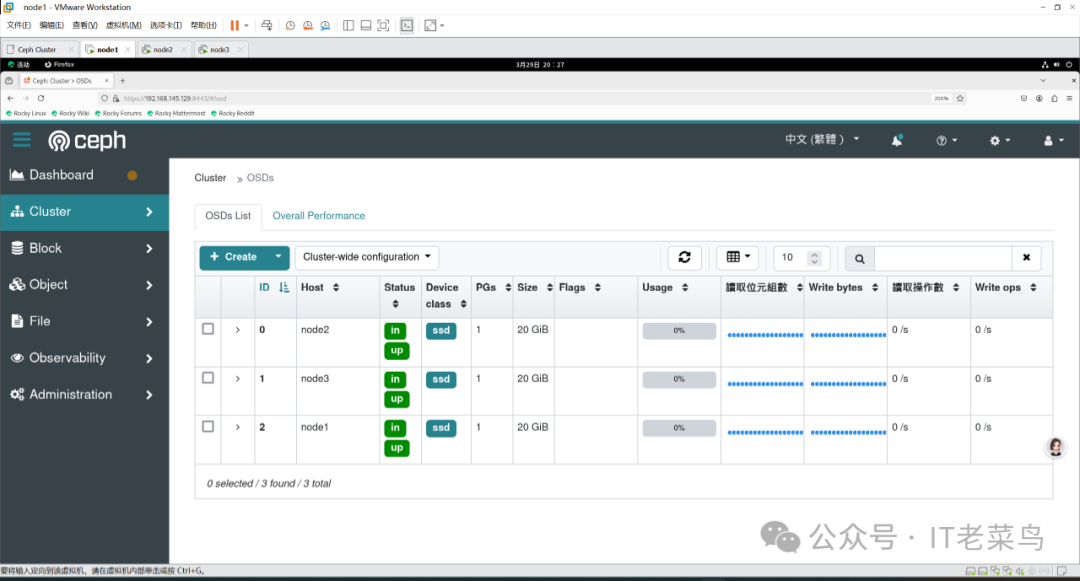Screen dimensions: 1080x581
Task: Expand the File sidebar menu
Action: 84,321
